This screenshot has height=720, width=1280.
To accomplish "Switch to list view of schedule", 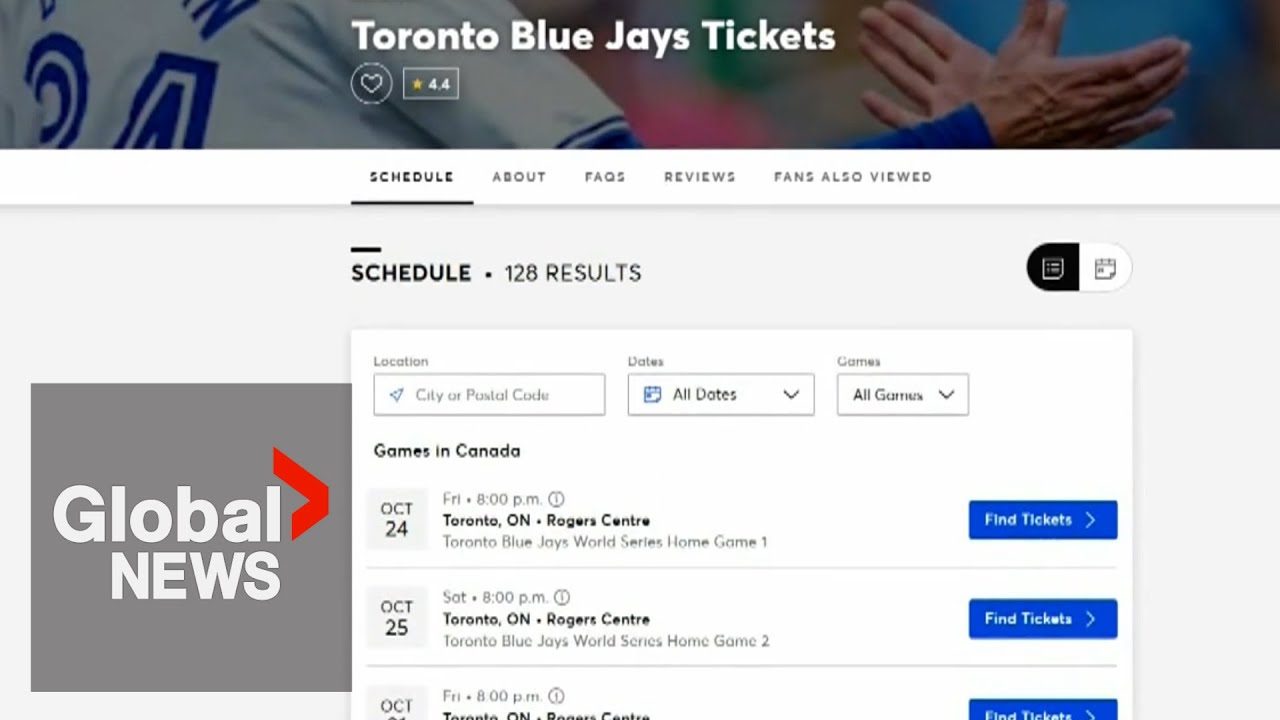I will (x=1053, y=268).
